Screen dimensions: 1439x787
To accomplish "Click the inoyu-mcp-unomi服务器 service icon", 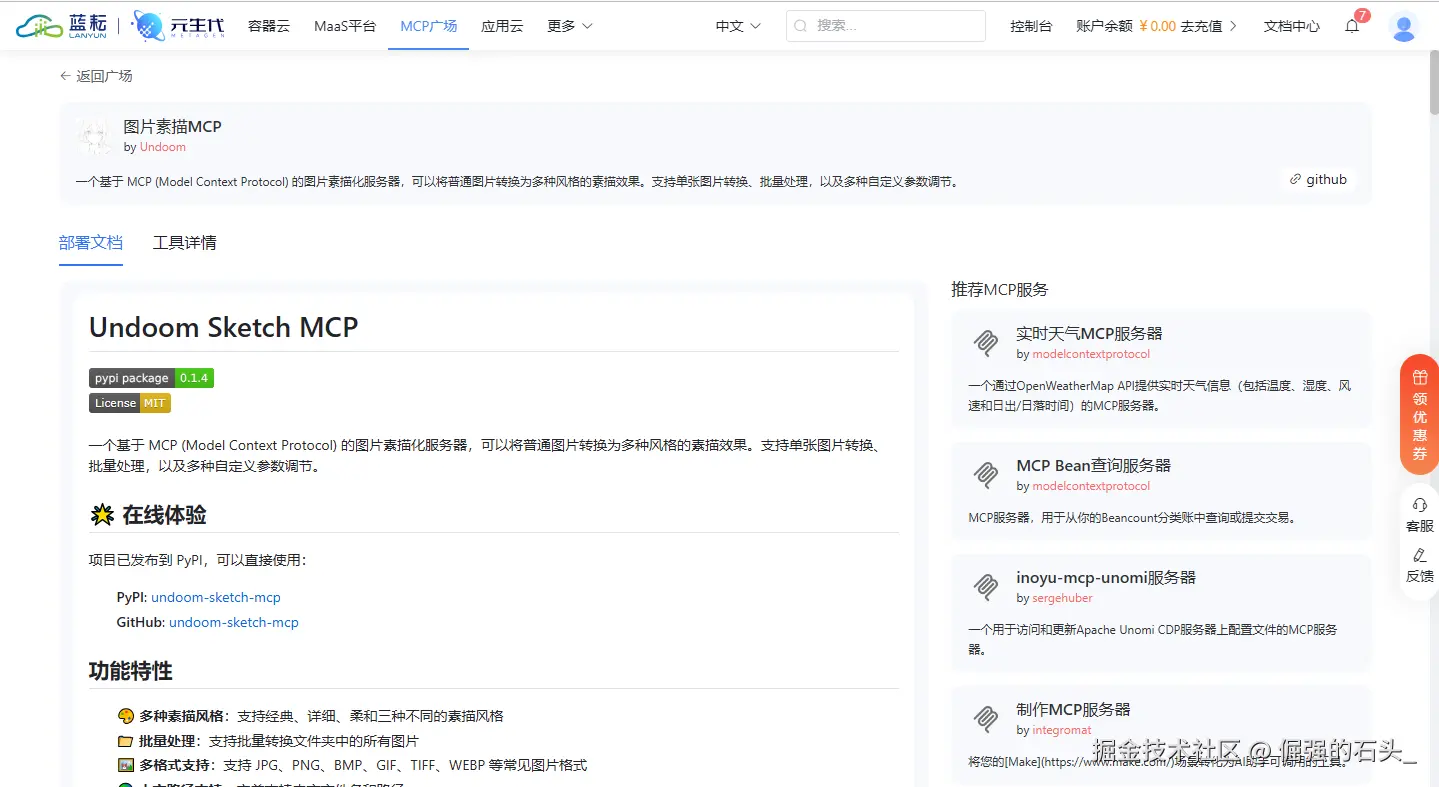I will [x=984, y=586].
